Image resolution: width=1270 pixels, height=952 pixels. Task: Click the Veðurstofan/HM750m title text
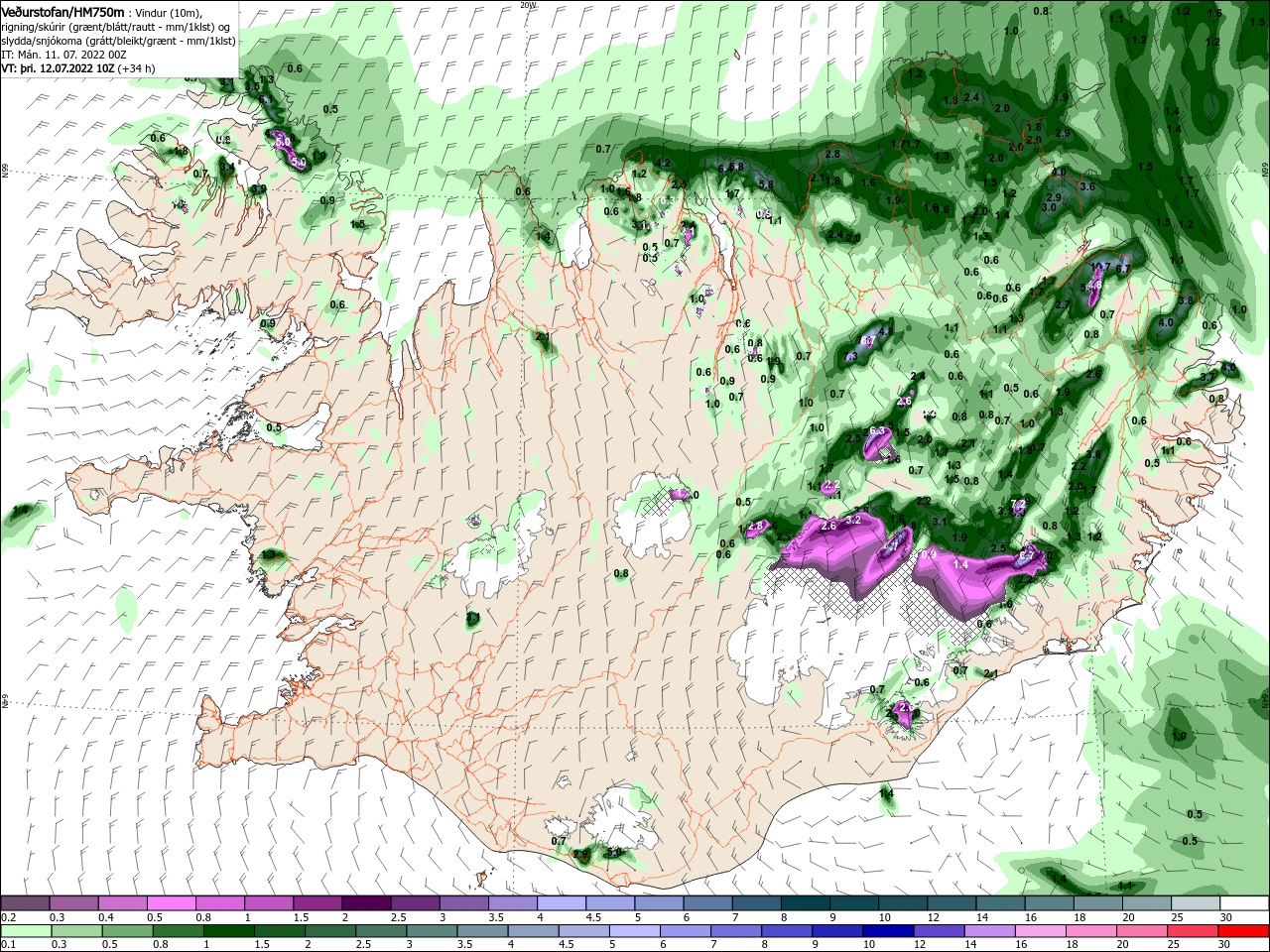(63, 11)
